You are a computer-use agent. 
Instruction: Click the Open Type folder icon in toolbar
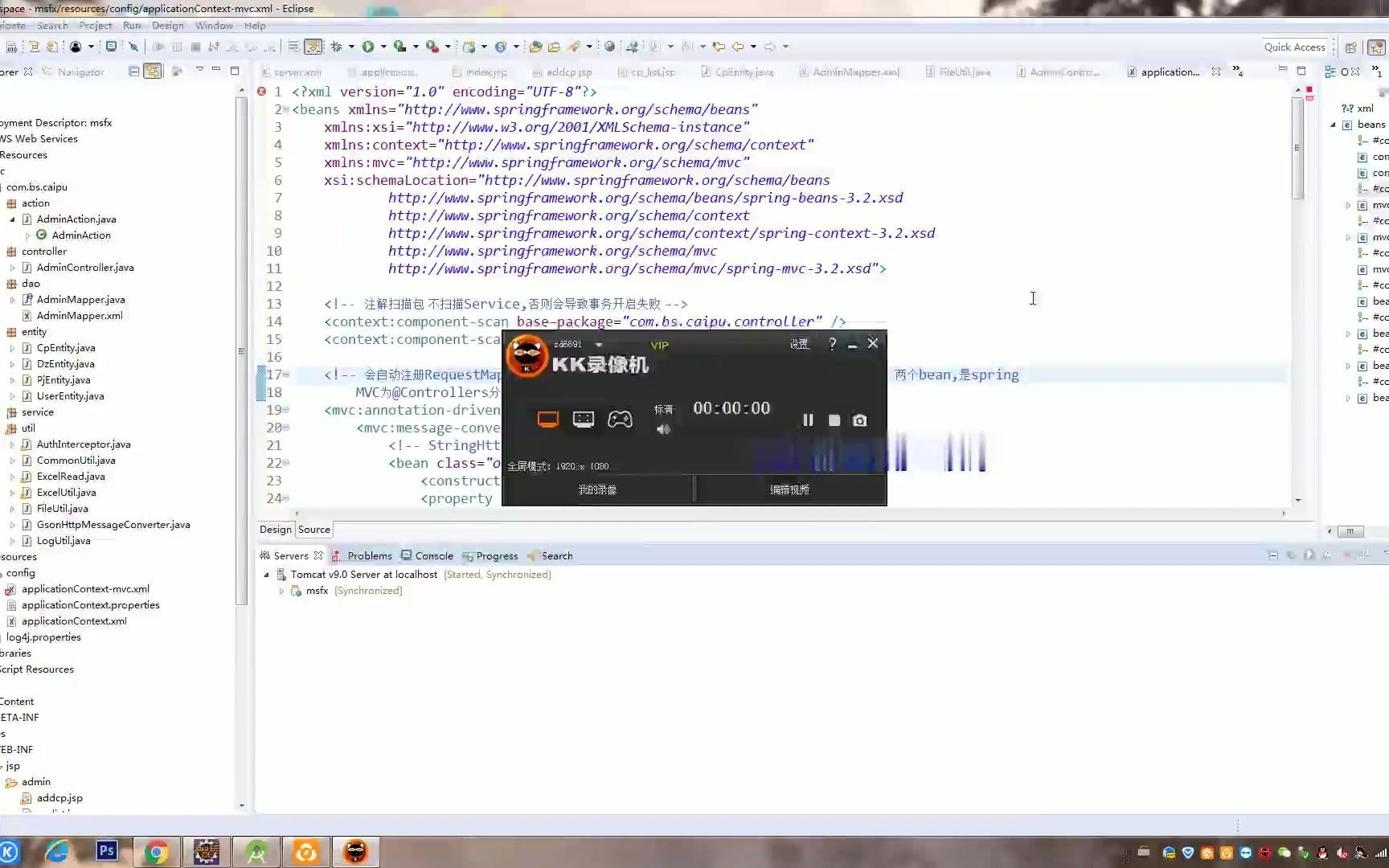pos(535,47)
